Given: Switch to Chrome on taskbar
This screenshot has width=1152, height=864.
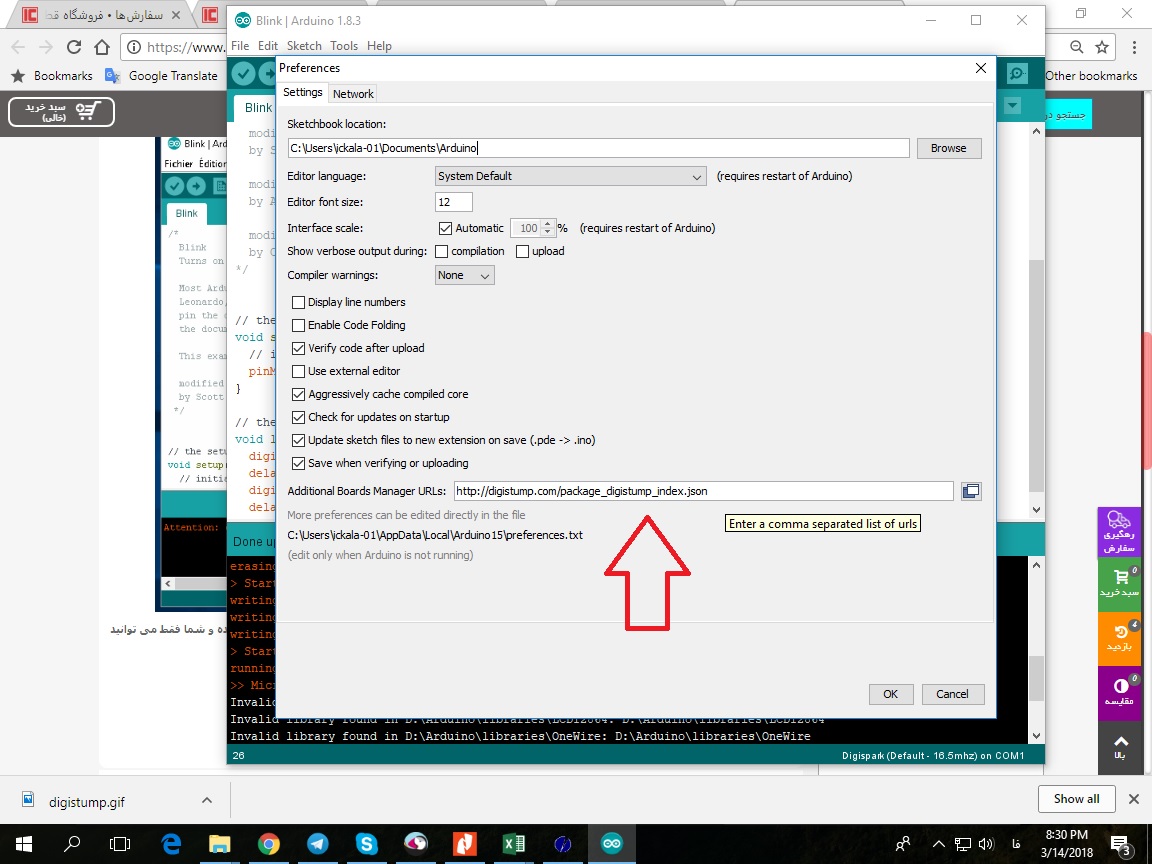Looking at the screenshot, I should click(269, 844).
